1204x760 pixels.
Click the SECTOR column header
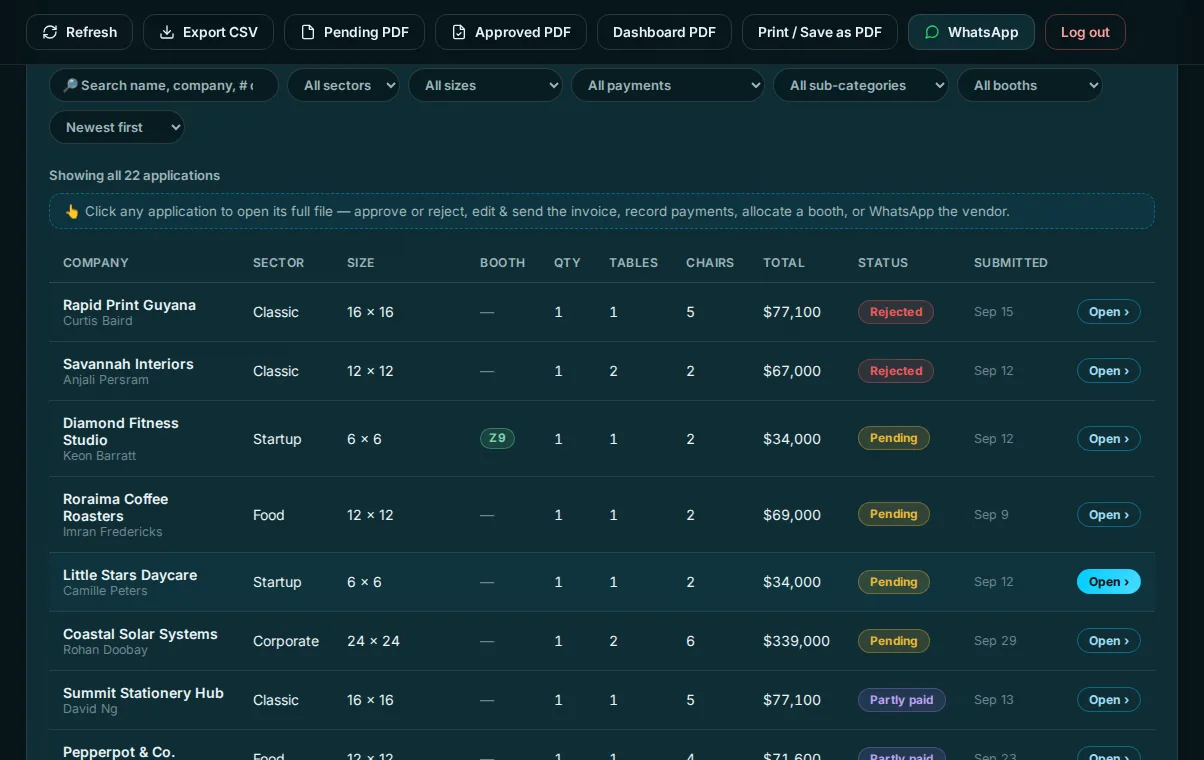click(x=278, y=263)
